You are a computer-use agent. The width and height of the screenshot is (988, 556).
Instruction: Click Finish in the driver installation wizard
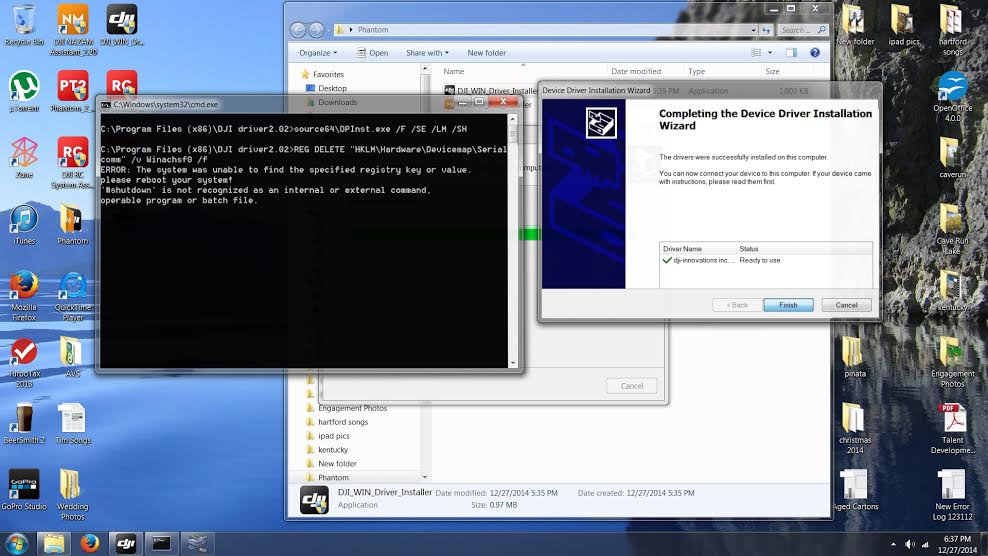(x=788, y=305)
